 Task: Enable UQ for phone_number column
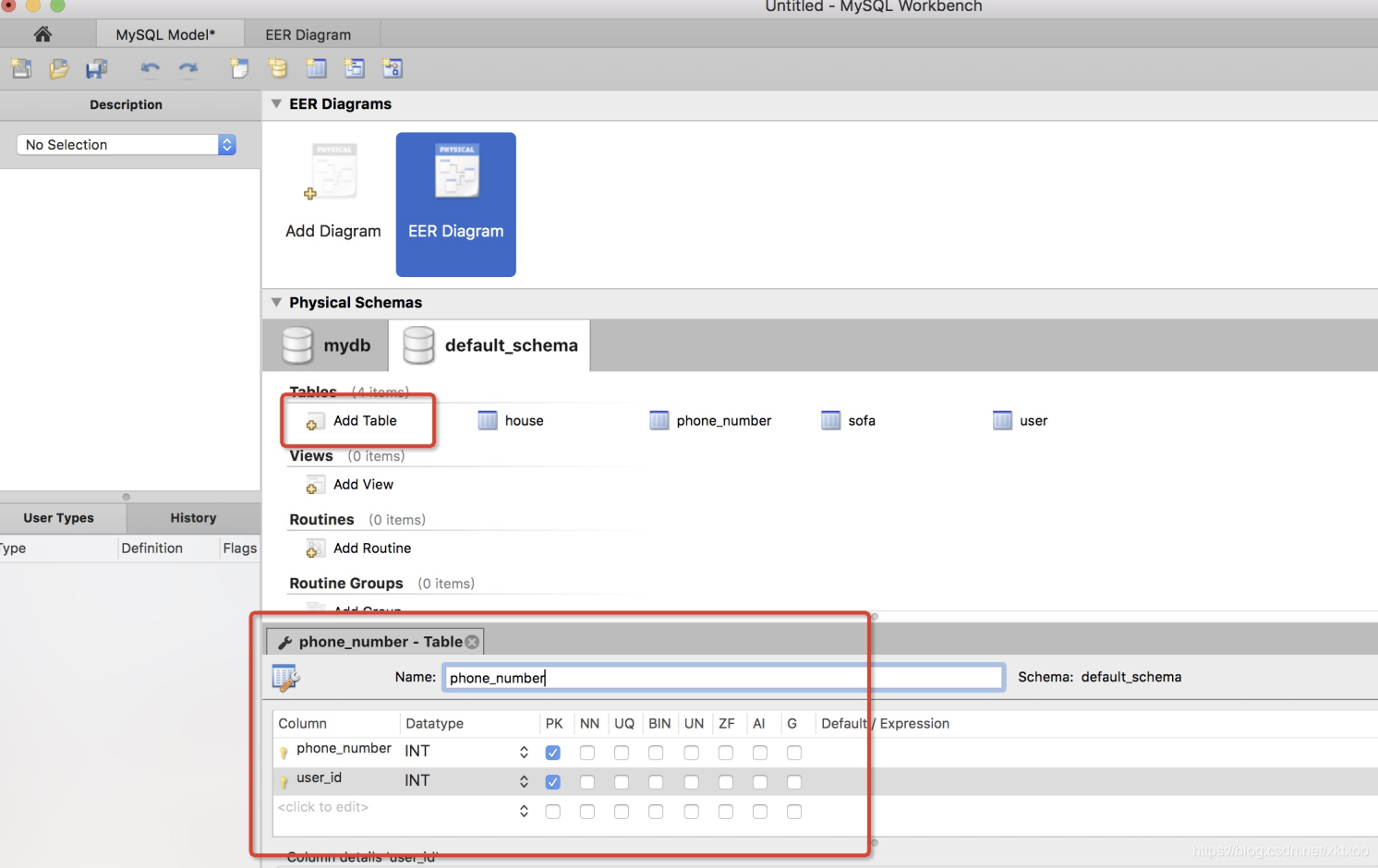pos(622,753)
